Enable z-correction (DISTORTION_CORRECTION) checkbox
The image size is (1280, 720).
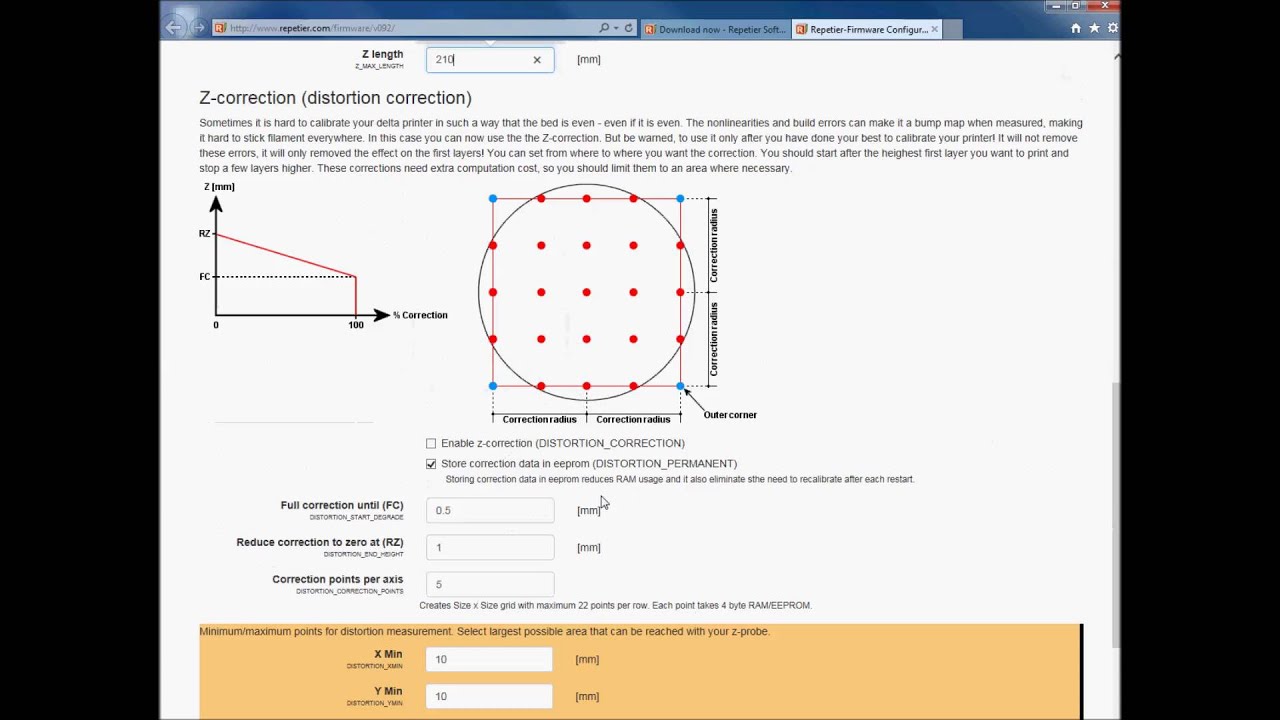pyautogui.click(x=431, y=443)
